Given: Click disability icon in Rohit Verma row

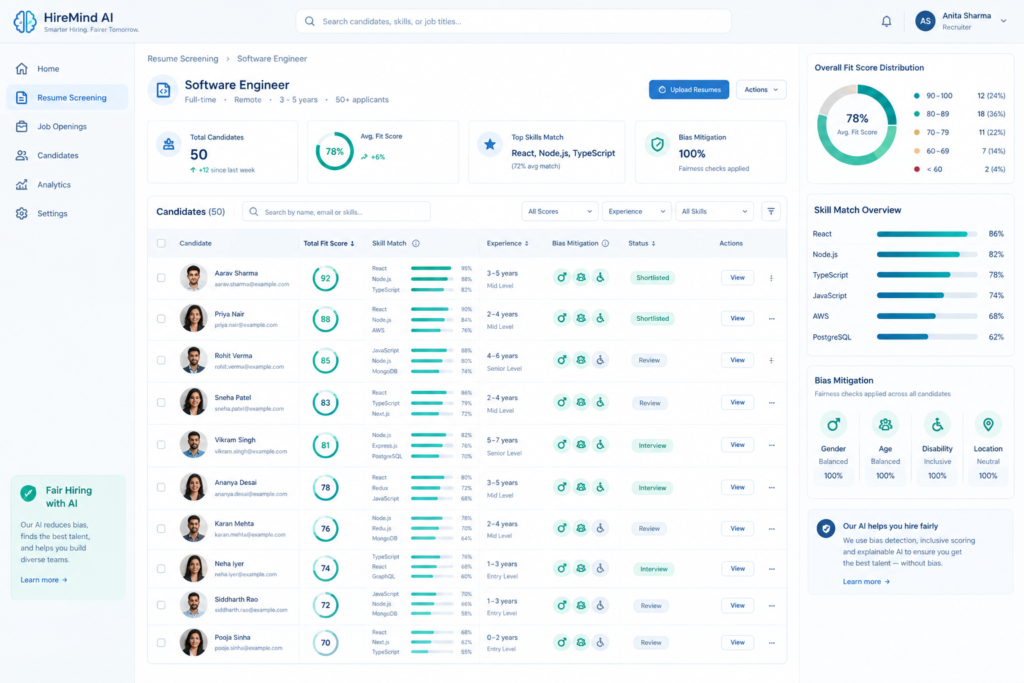Looking at the screenshot, I should click(600, 360).
